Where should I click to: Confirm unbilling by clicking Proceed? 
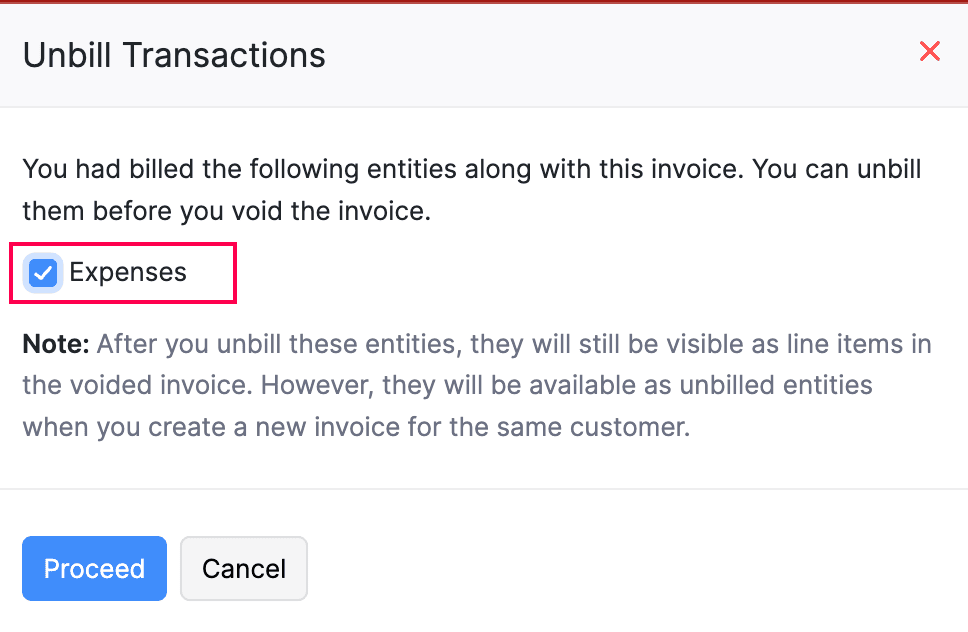tap(94, 568)
